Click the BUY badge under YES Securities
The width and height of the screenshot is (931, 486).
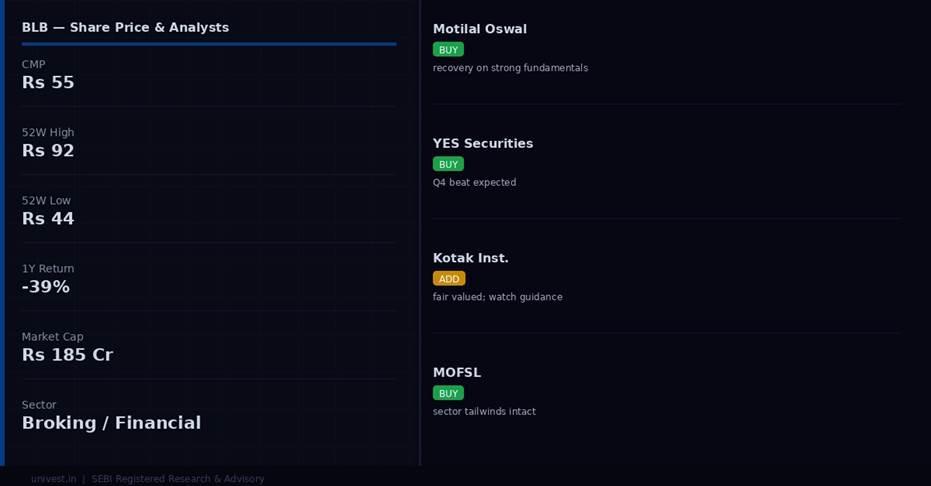point(448,164)
